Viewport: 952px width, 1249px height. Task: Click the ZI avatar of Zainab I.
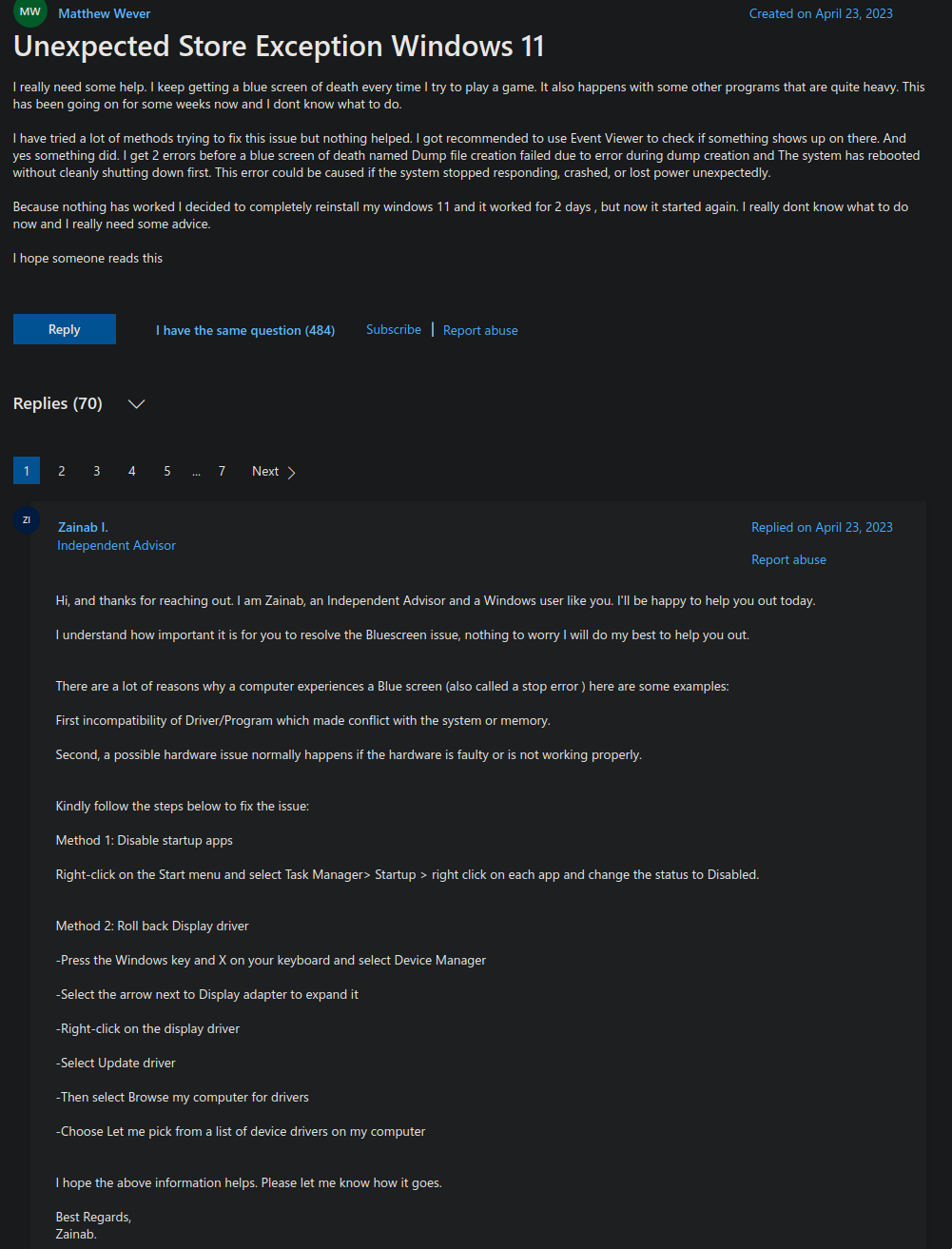click(26, 519)
